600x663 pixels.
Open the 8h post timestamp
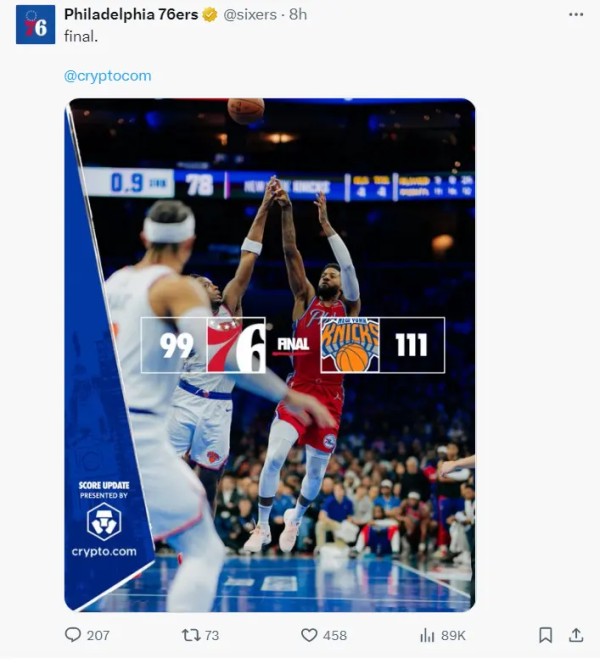pyautogui.click(x=298, y=15)
